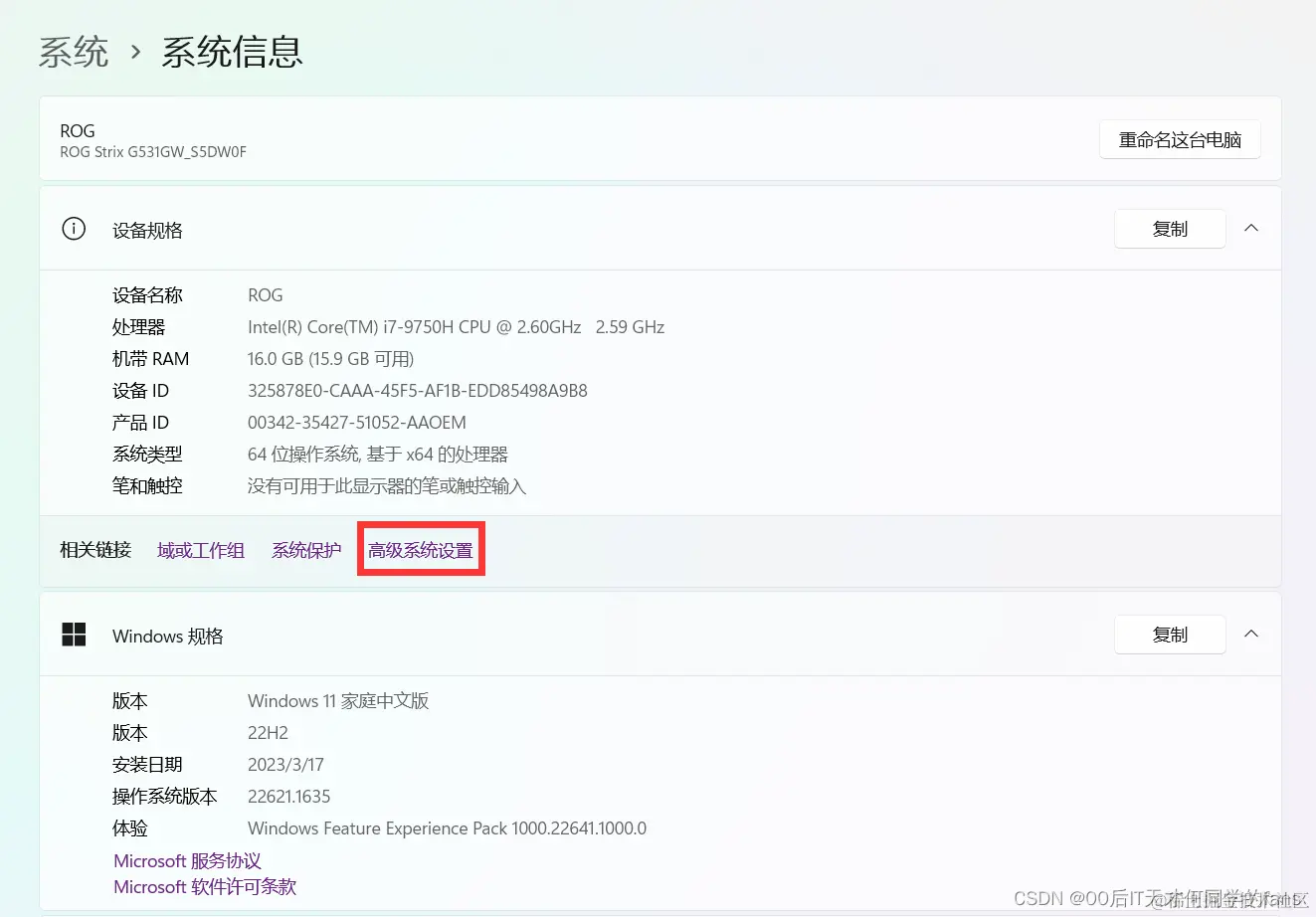Copy device specifications with 复制 button

tap(1170, 229)
